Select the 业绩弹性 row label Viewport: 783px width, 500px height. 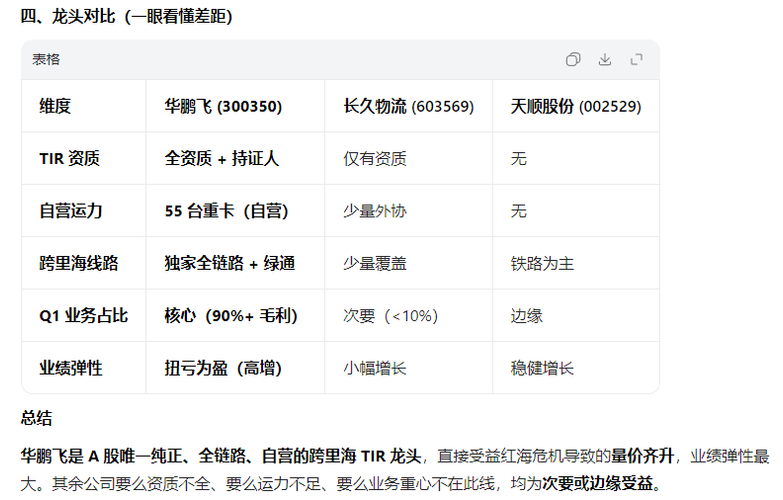tap(71, 368)
